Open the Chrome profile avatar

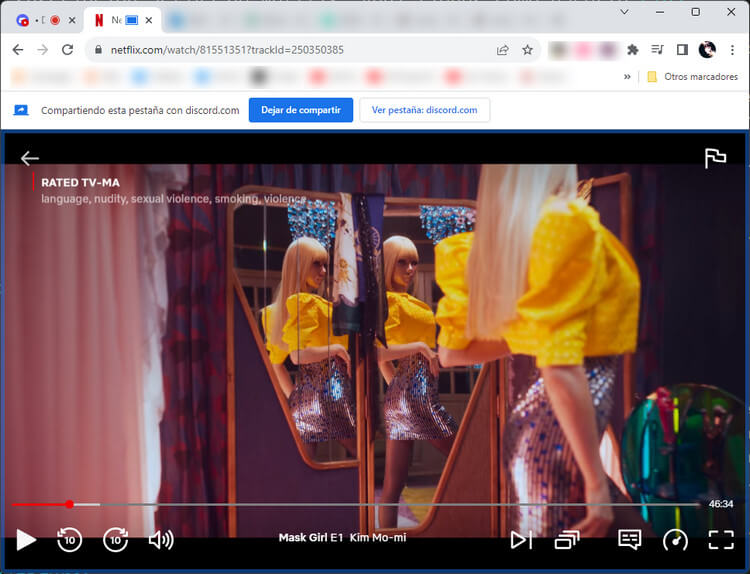[707, 50]
